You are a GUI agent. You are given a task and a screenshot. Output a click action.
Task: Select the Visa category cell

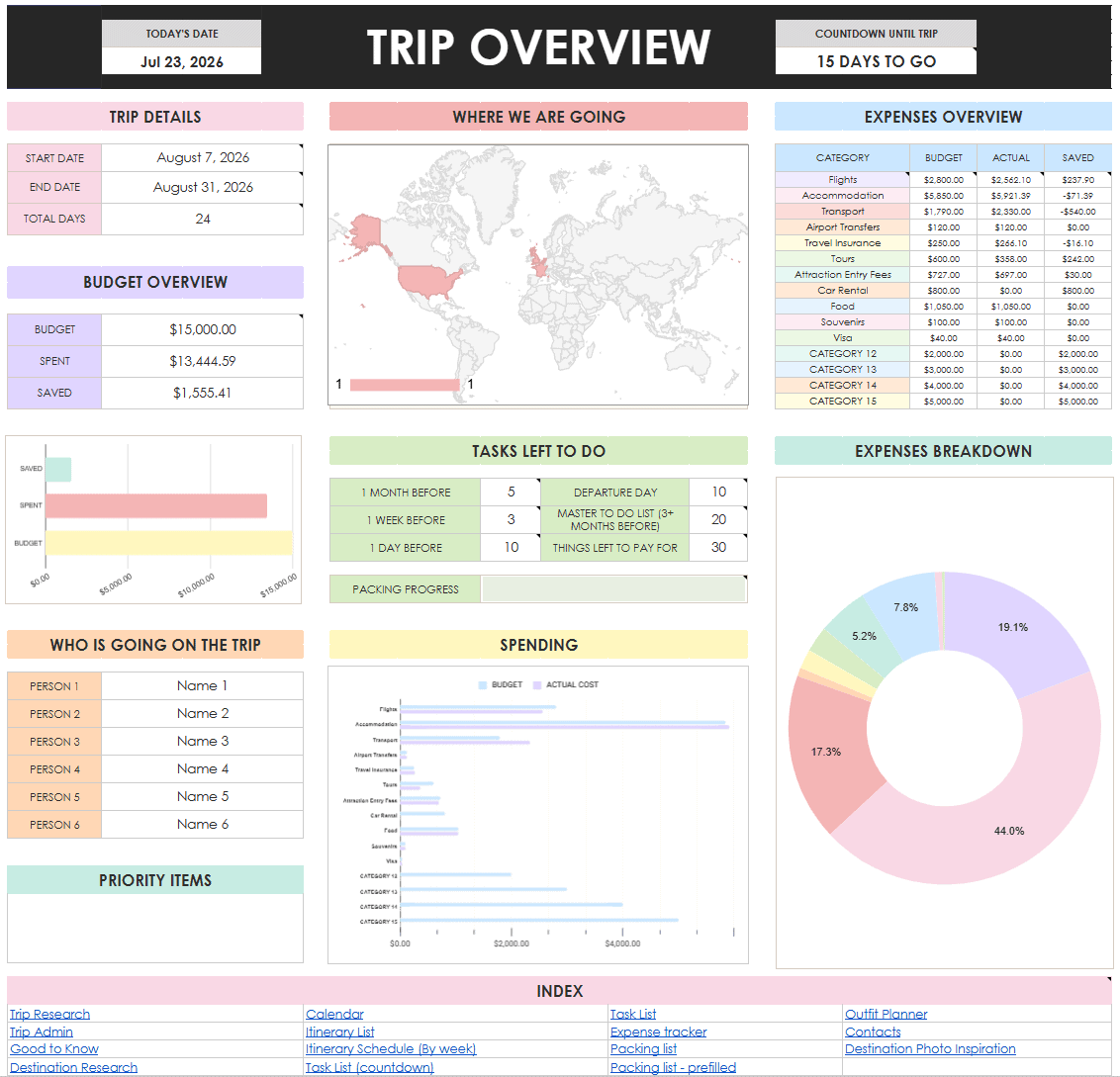coord(842,338)
